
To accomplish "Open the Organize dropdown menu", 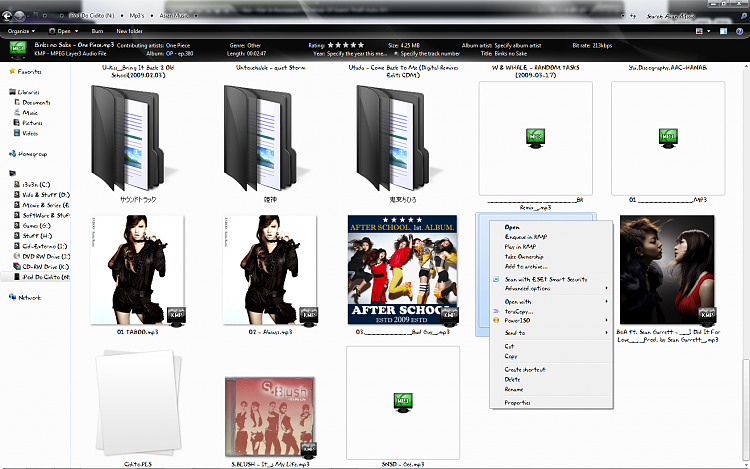I will [x=21, y=31].
